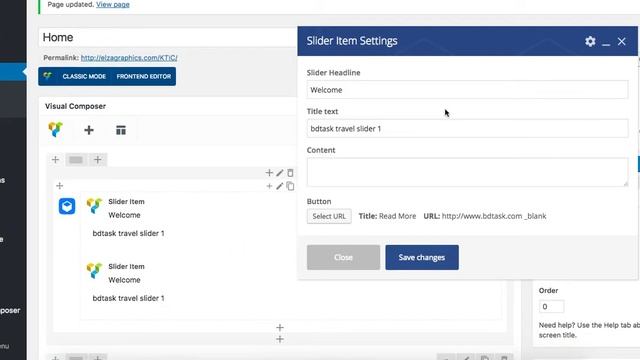Click the column clone copy icon
640x360 pixels.
[290, 186]
